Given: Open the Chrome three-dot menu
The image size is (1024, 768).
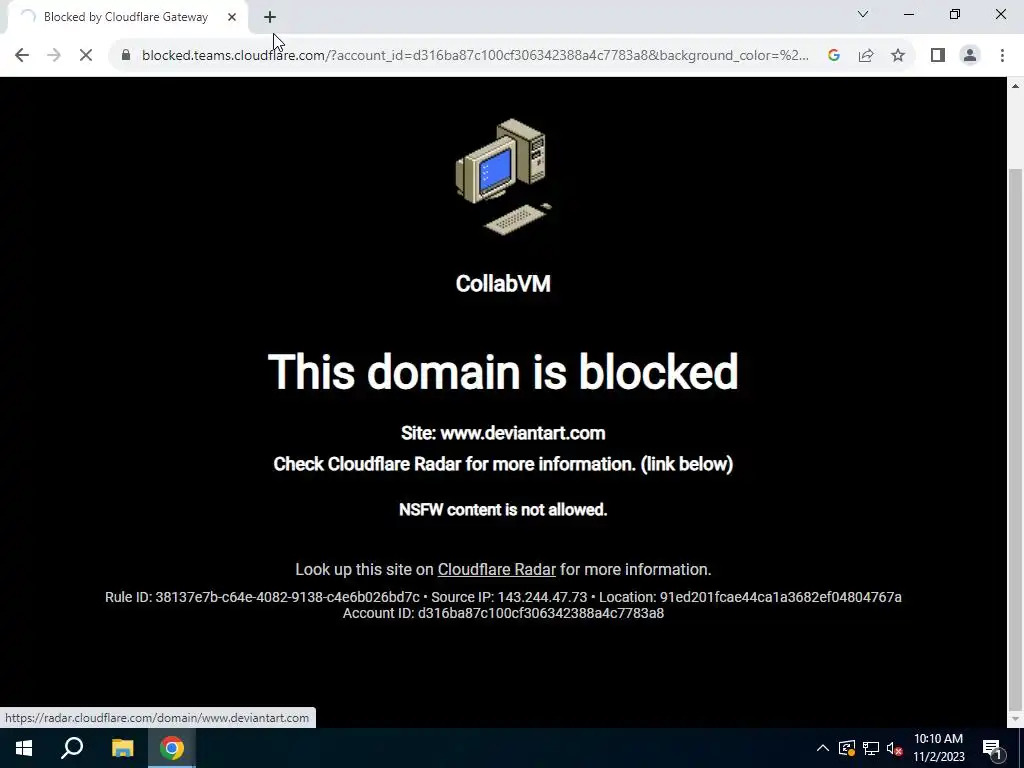Looking at the screenshot, I should pos(1002,55).
